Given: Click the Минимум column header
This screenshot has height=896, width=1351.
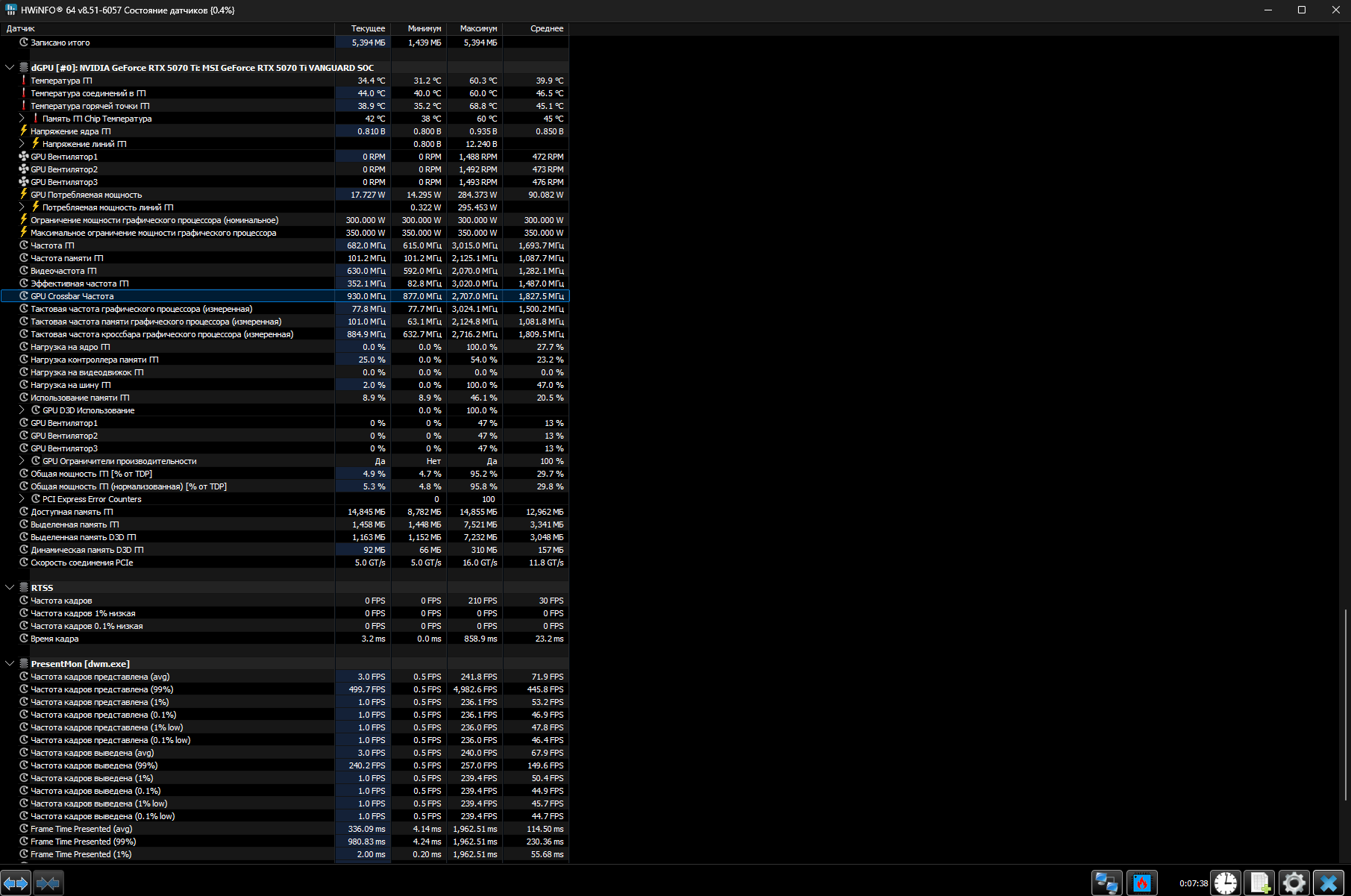Looking at the screenshot, I should coord(419,28).
